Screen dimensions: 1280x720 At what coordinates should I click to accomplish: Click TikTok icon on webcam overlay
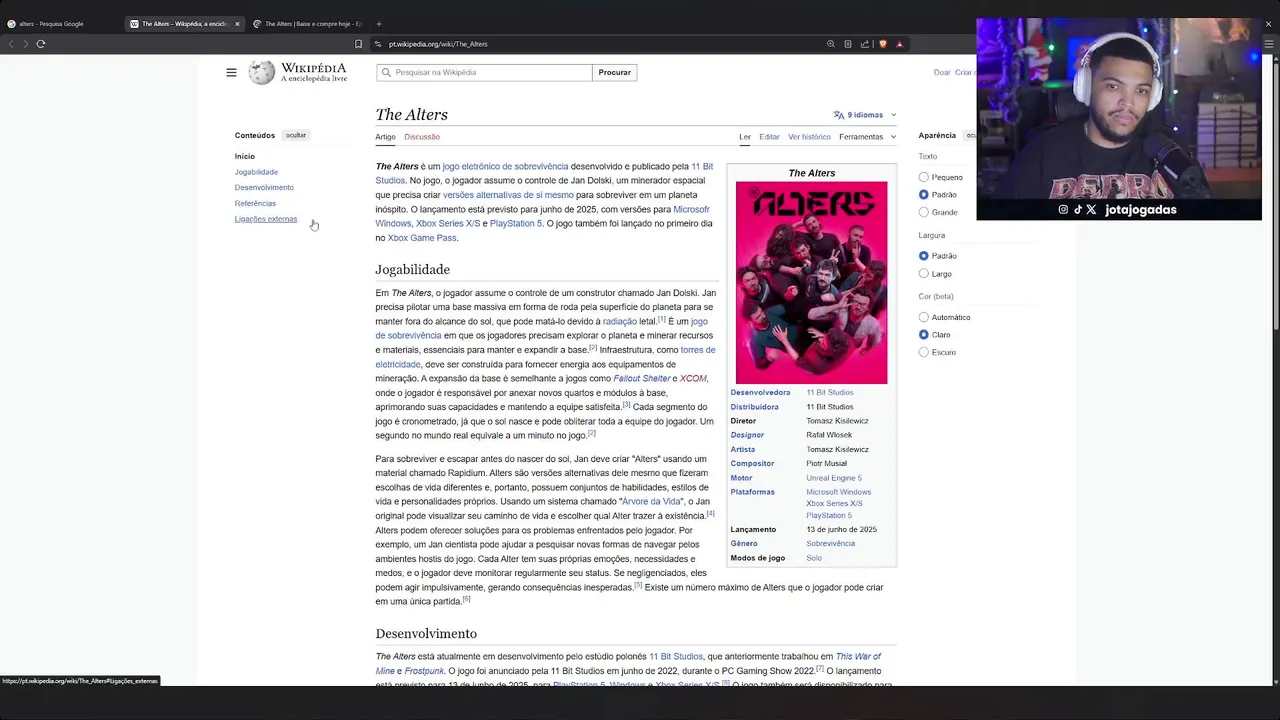coord(1078,210)
